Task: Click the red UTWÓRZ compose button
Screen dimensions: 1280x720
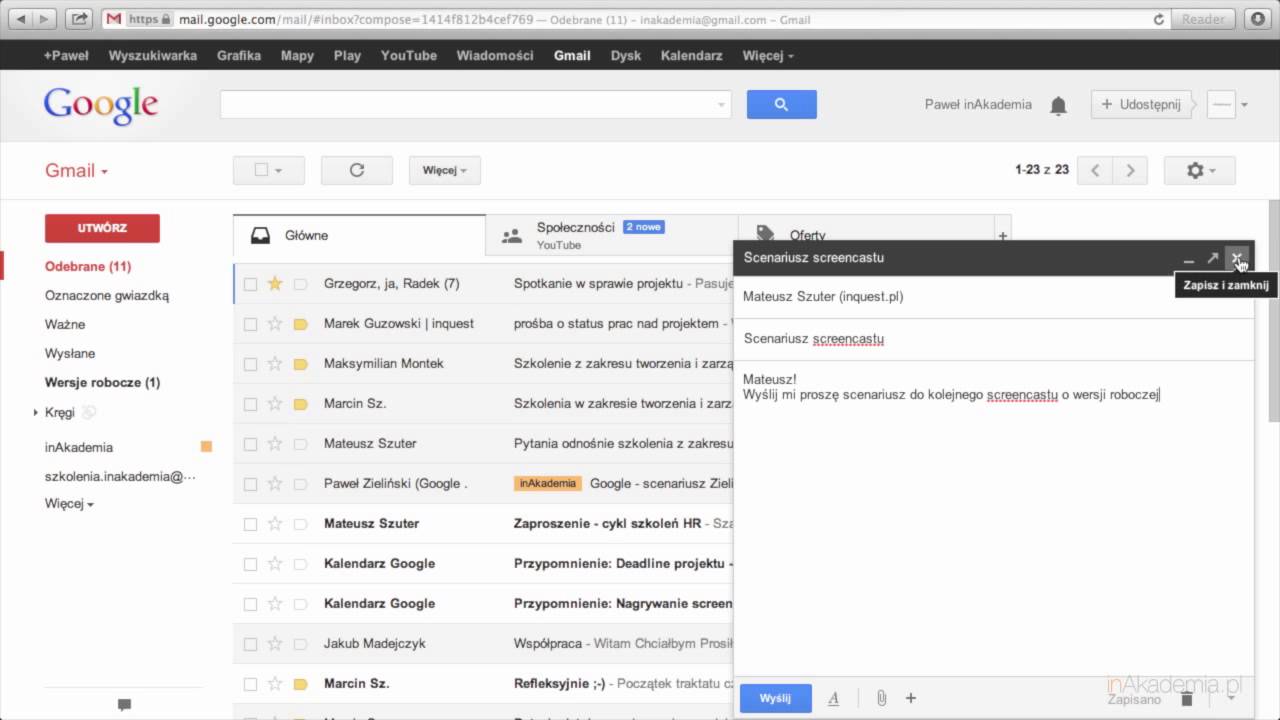Action: point(102,228)
